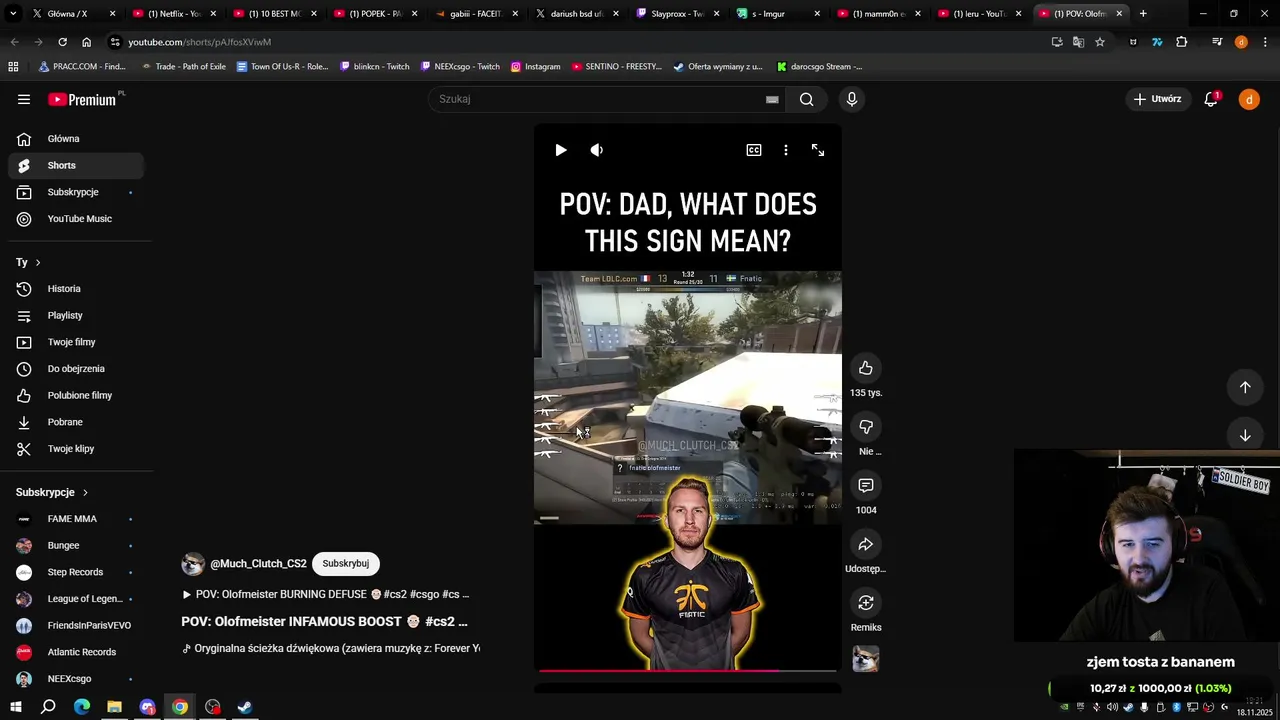Screen dimensions: 1280x720
Task: Go to next Short with down arrow
Action: click(1245, 435)
